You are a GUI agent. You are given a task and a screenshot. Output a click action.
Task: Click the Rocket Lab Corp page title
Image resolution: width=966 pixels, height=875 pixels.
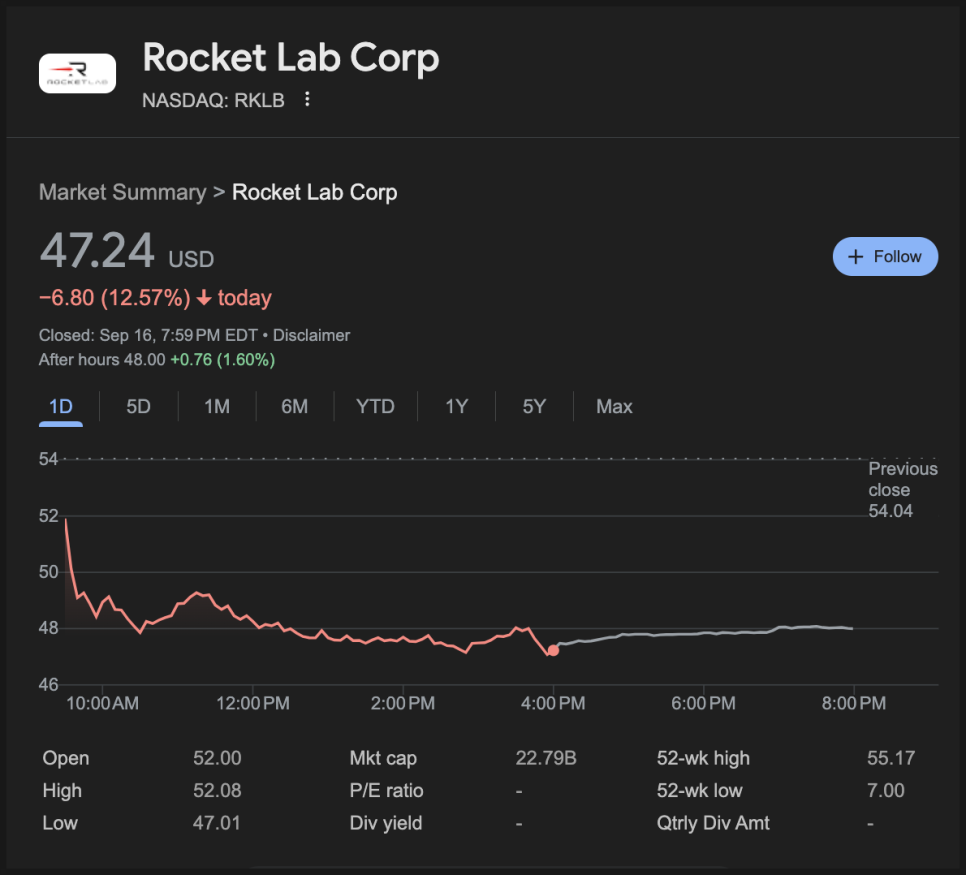point(291,57)
